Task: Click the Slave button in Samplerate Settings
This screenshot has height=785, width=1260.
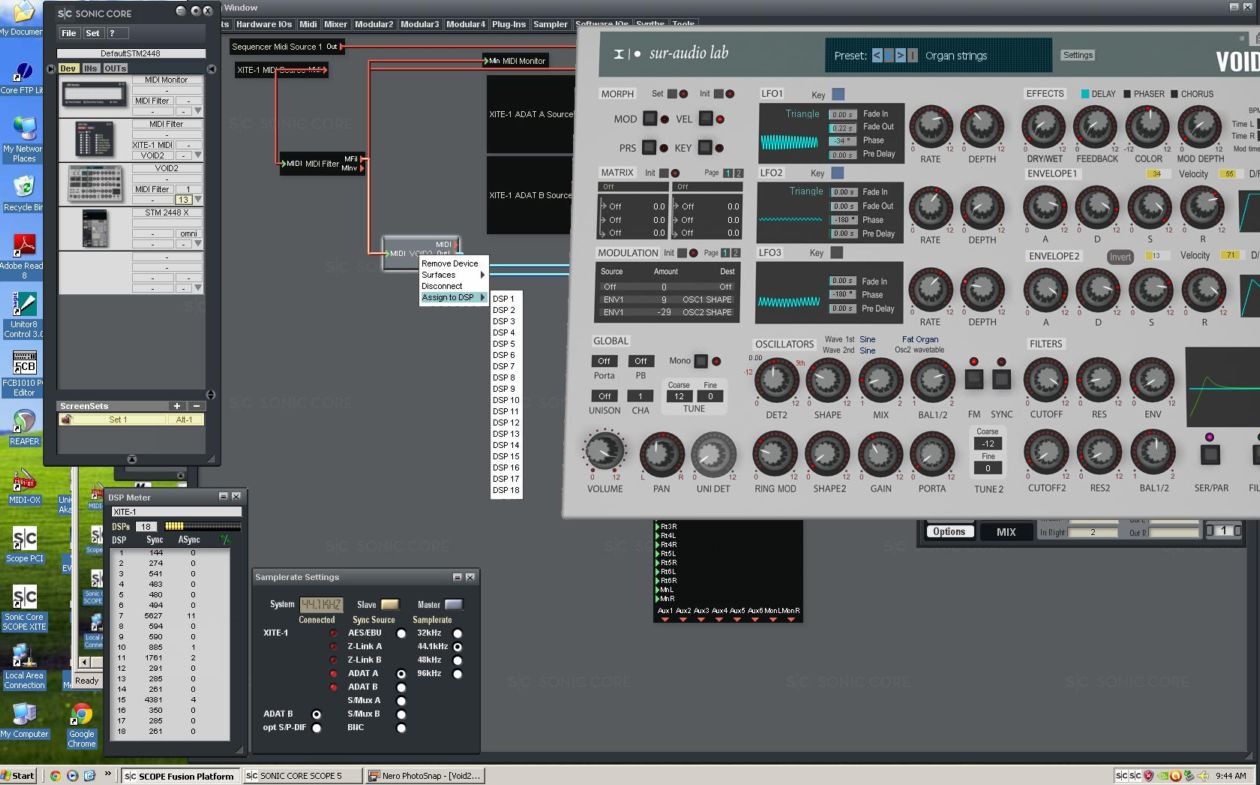Action: (x=389, y=604)
